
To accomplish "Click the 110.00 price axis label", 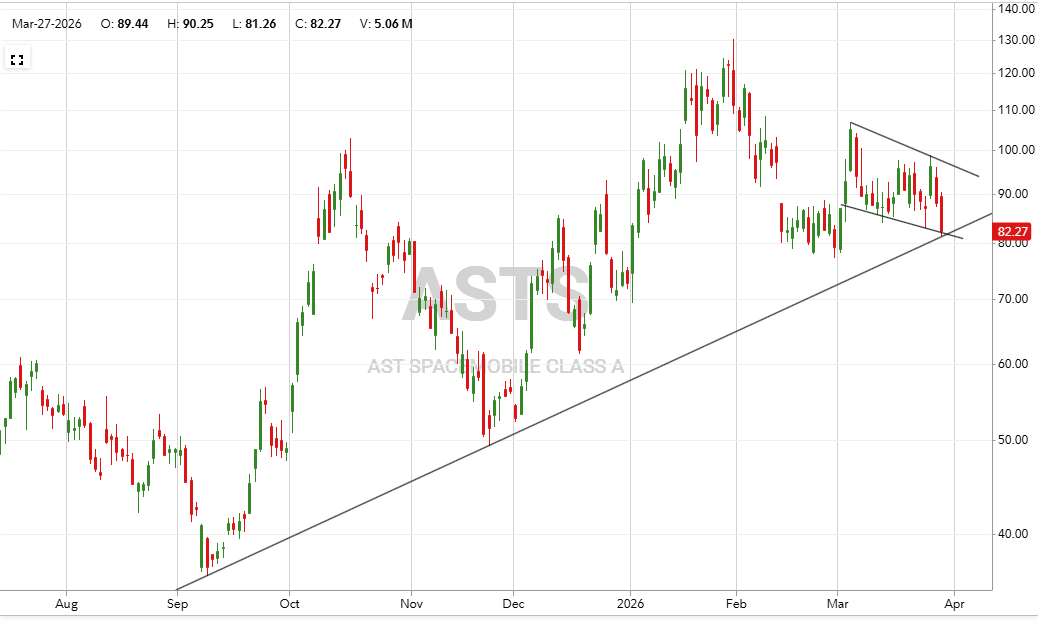I will tap(1017, 110).
